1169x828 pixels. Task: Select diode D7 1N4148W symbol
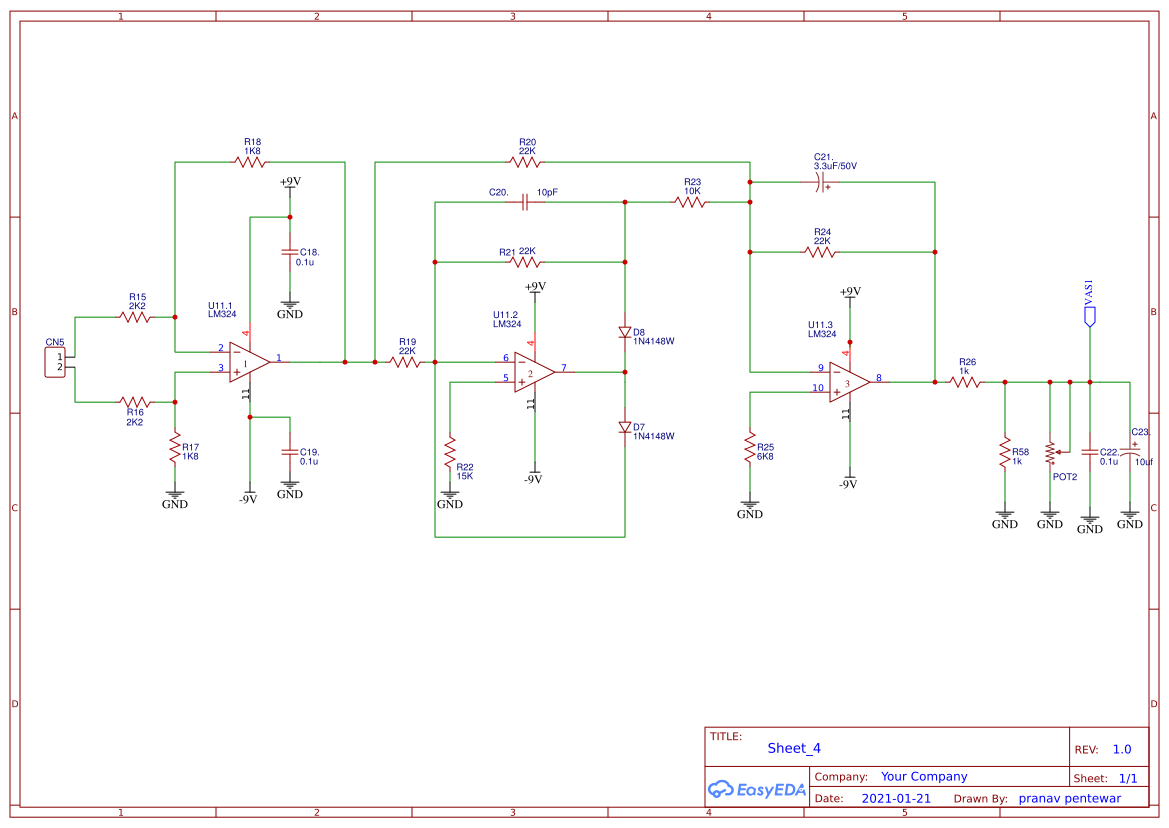pyautogui.click(x=623, y=428)
